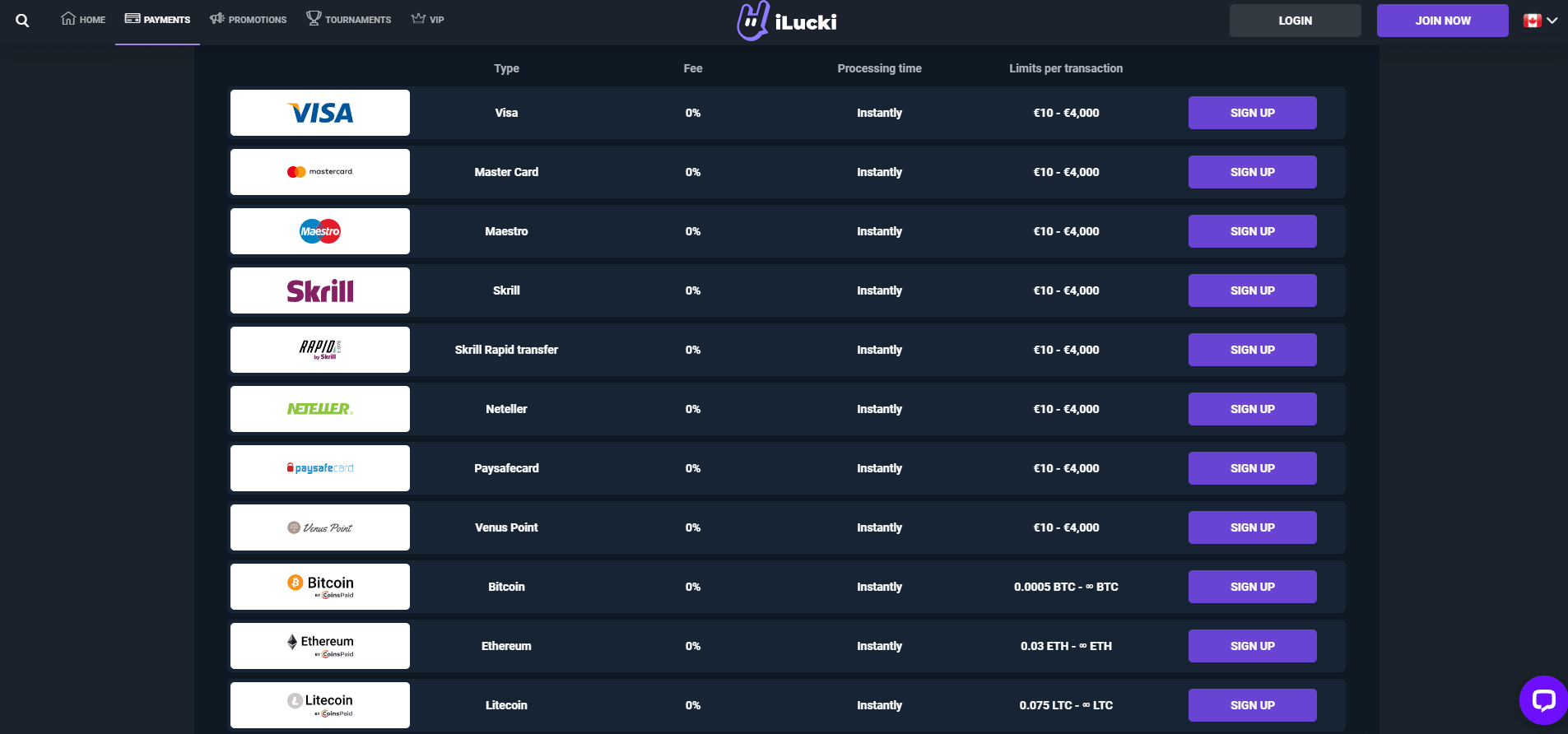This screenshot has width=1568, height=734.
Task: Click the Bitcoin CoinsPaid logo
Action: click(320, 587)
